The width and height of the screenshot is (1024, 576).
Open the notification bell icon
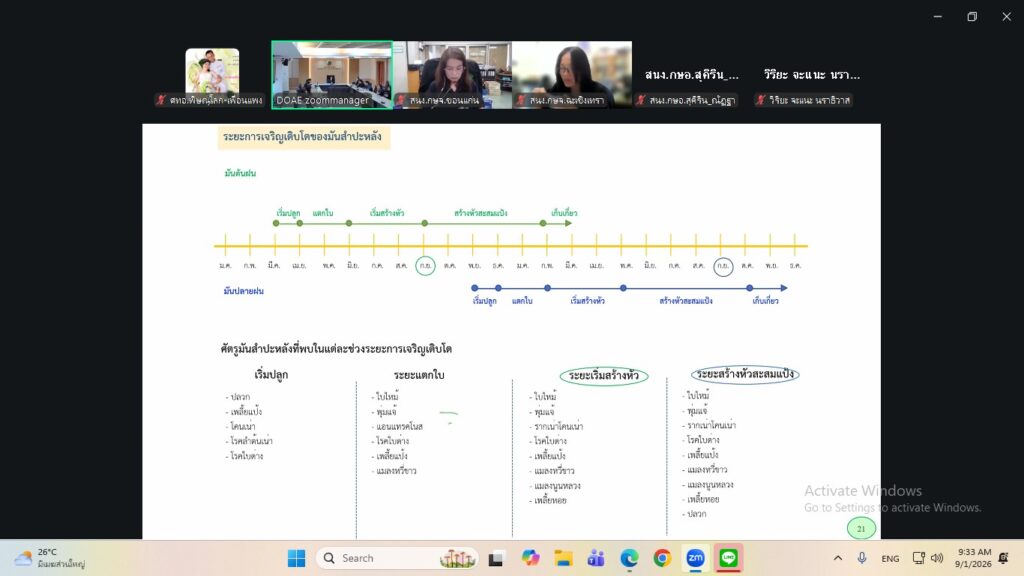pos(1004,558)
